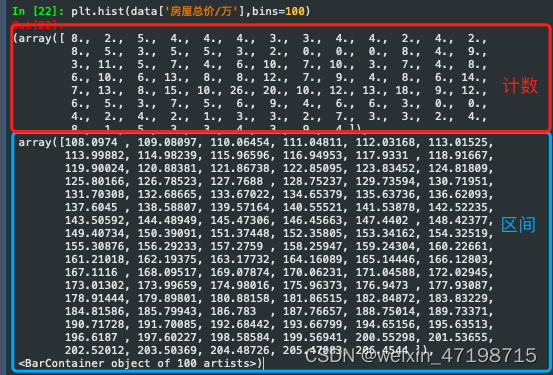Select bin edge 186.783
The image size is (553, 375).
[x=233, y=312]
